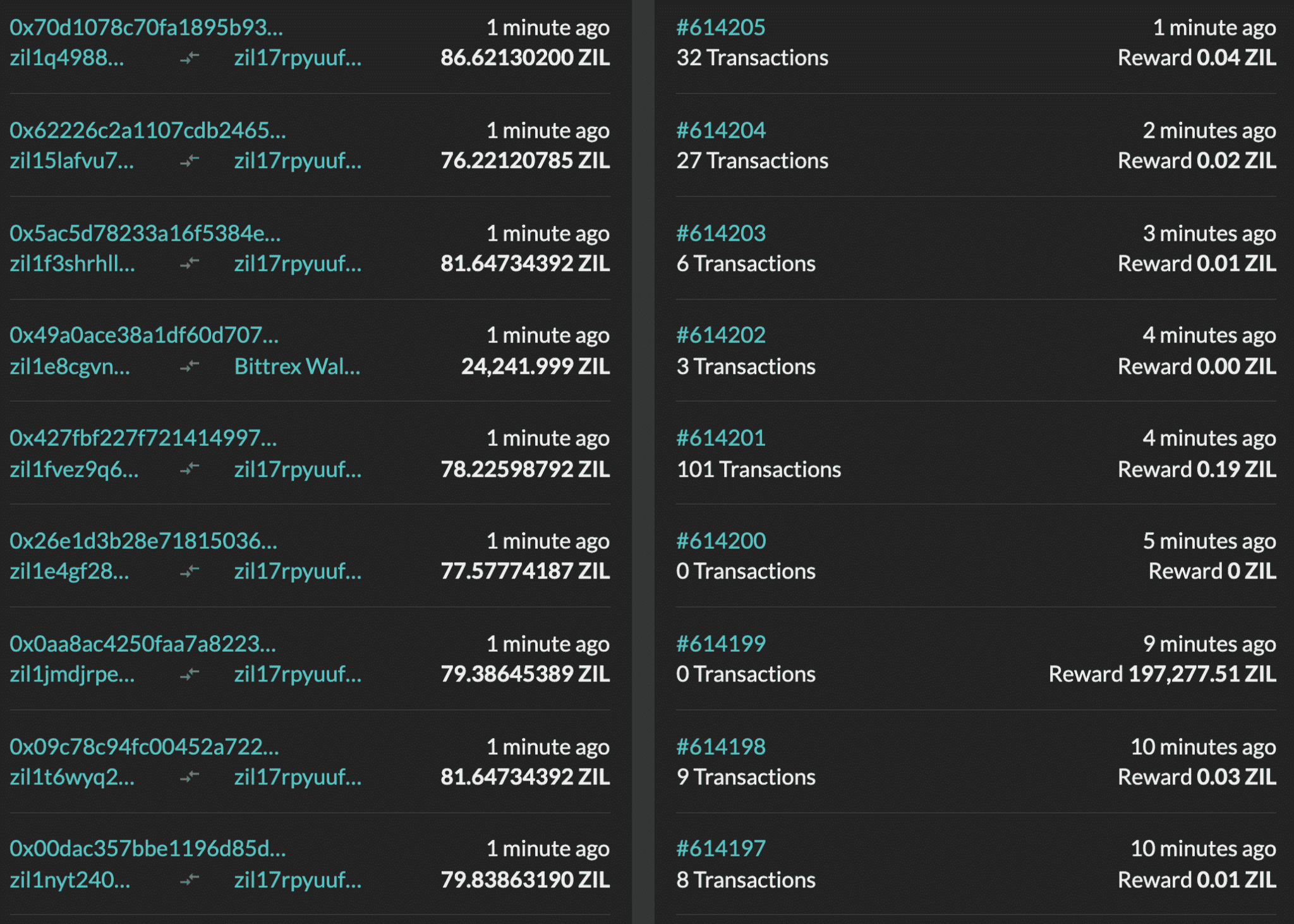Click transfer arrow icon beside zil1f3shrhll
This screenshot has height=924, width=1294.
tap(190, 263)
